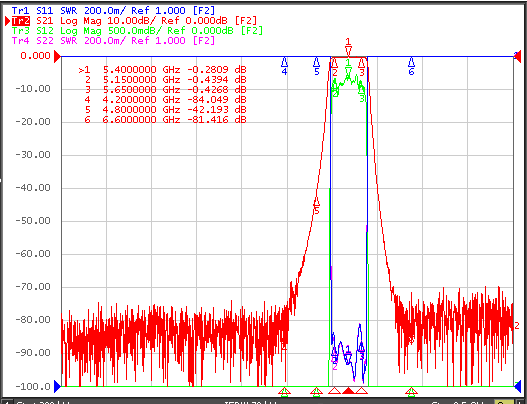Select marker 1 readout row 5.4000000 GHz
This screenshot has width=527, height=404.
click(162, 70)
